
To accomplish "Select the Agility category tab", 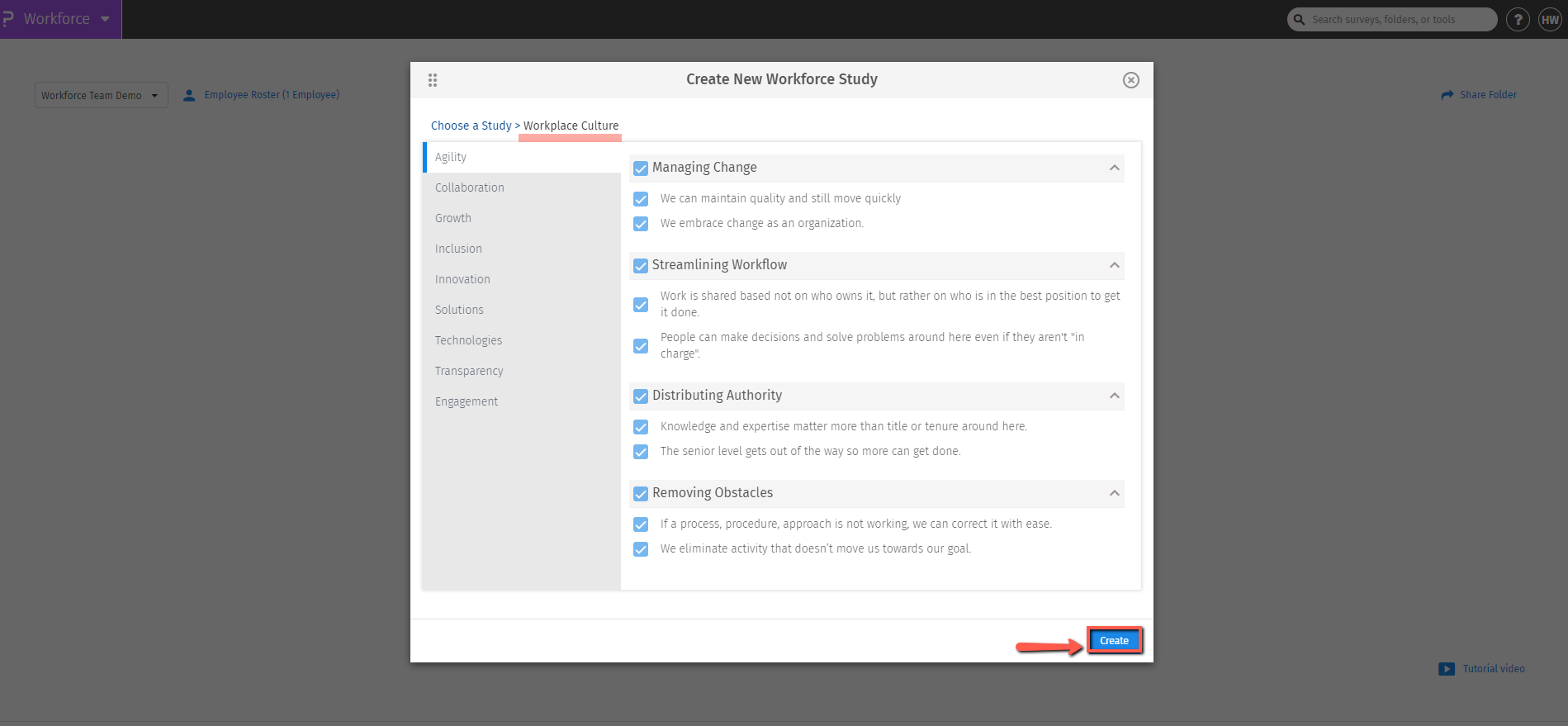I will (522, 157).
